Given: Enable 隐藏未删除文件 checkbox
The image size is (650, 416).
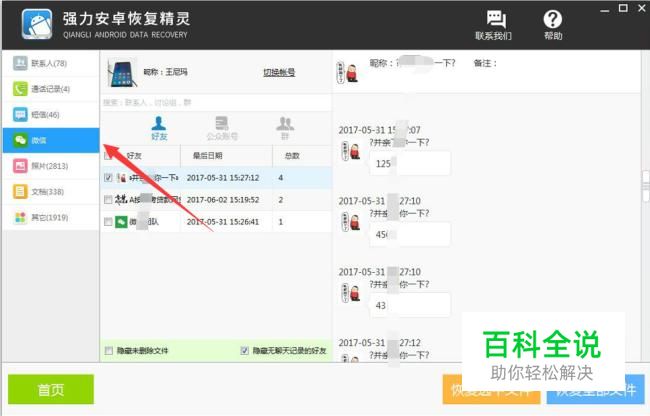Looking at the screenshot, I should [x=109, y=351].
